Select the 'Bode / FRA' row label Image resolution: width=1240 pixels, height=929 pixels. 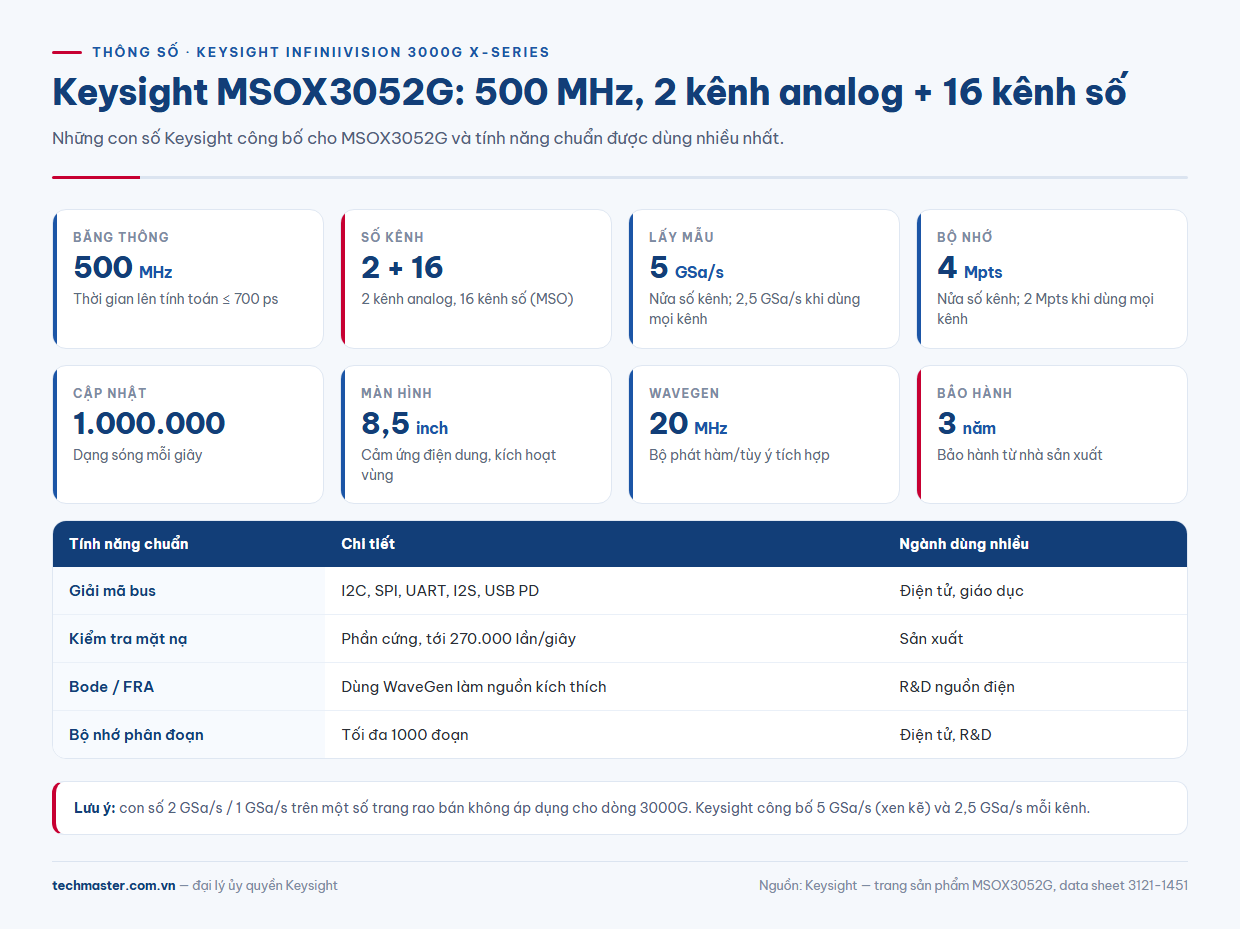pyautogui.click(x=112, y=687)
